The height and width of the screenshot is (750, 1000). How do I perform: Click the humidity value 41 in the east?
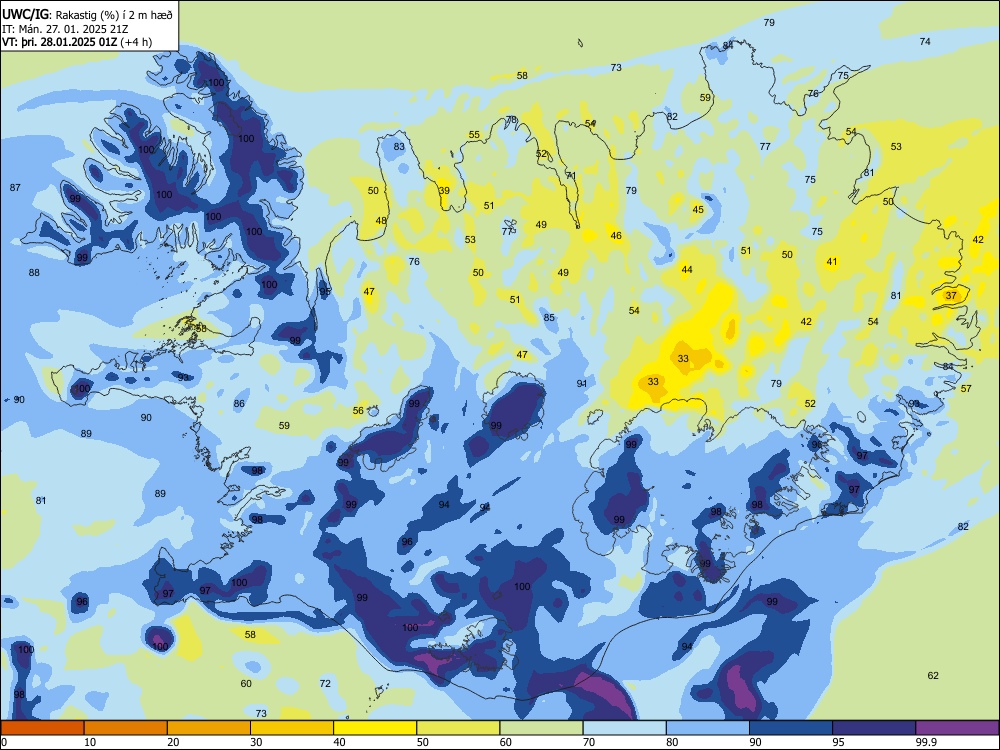pyautogui.click(x=832, y=261)
